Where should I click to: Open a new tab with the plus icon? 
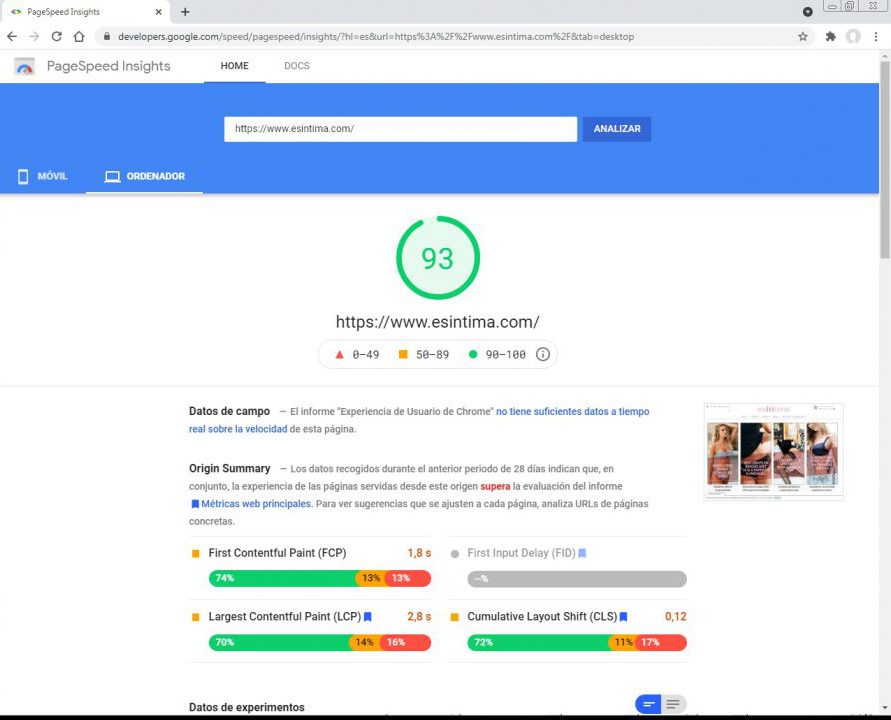(185, 11)
